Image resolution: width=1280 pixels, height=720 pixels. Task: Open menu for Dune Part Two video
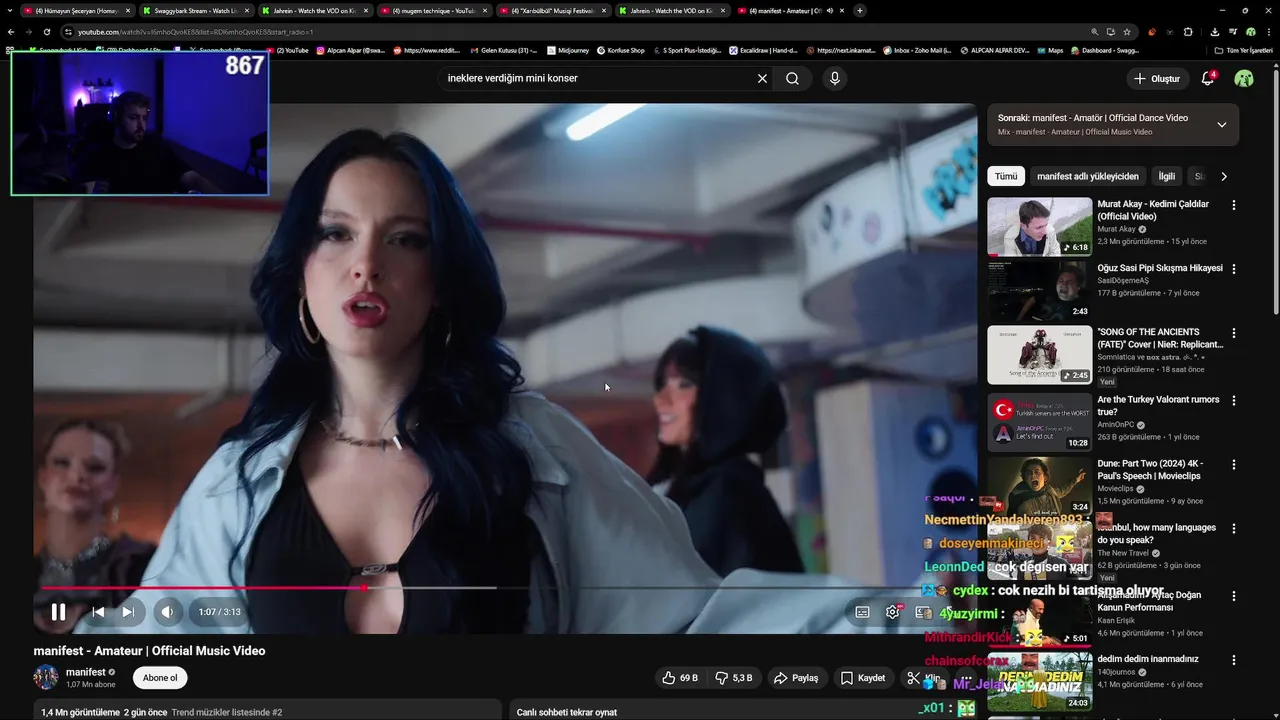pos(1233,464)
